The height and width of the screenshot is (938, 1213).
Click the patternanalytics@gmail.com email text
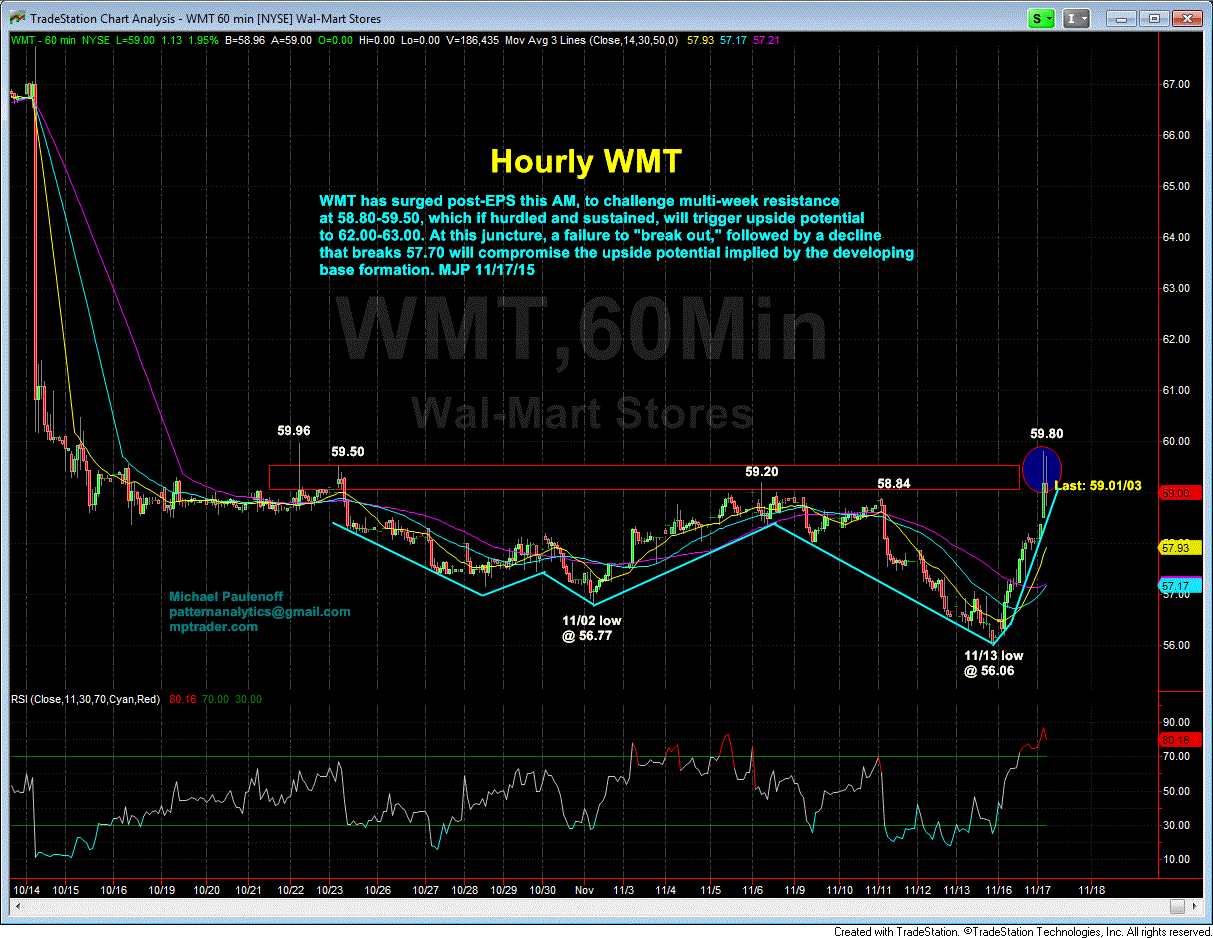[x=259, y=612]
